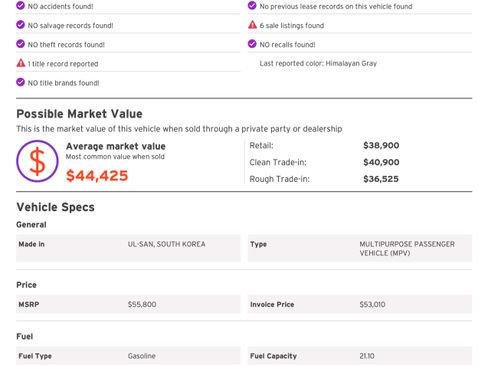
Task: Click the checkmark icon beside NO salvage records
Action: point(20,25)
